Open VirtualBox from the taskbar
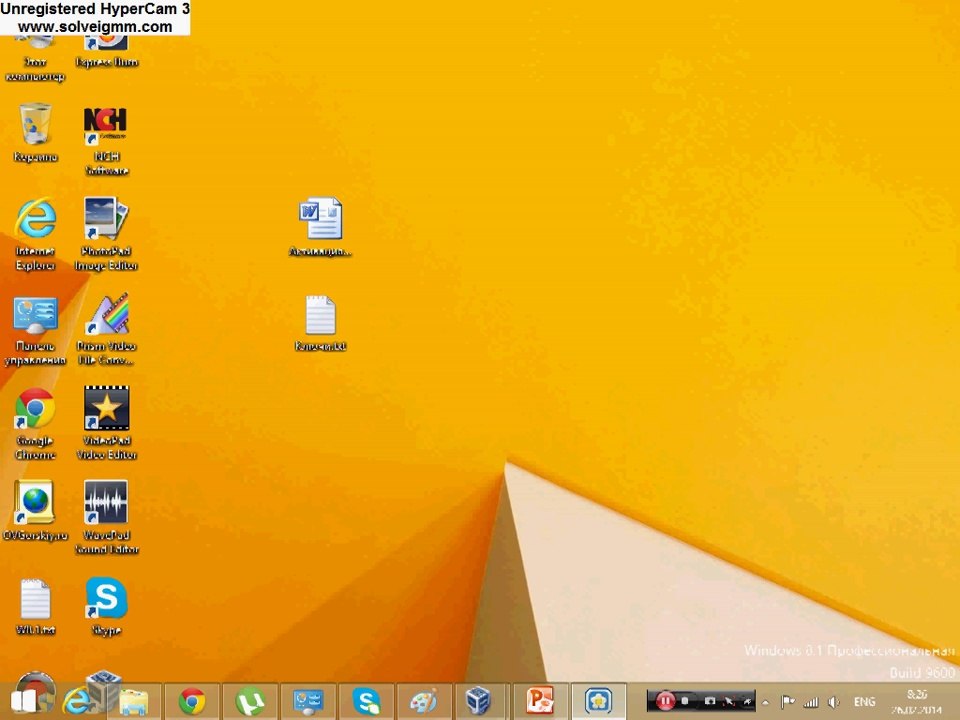Viewport: 960px width, 720px height. pos(478,701)
